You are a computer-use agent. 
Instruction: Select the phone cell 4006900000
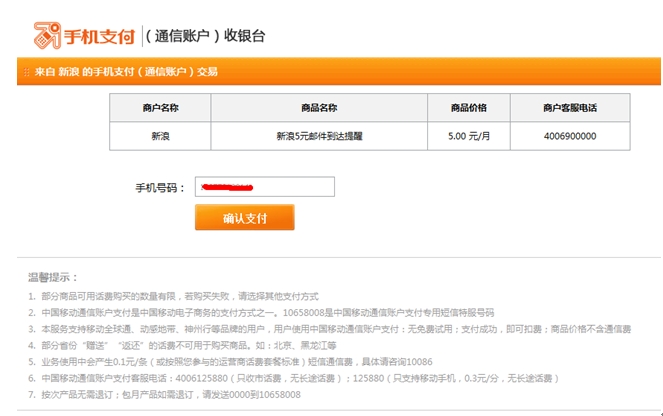click(570, 136)
